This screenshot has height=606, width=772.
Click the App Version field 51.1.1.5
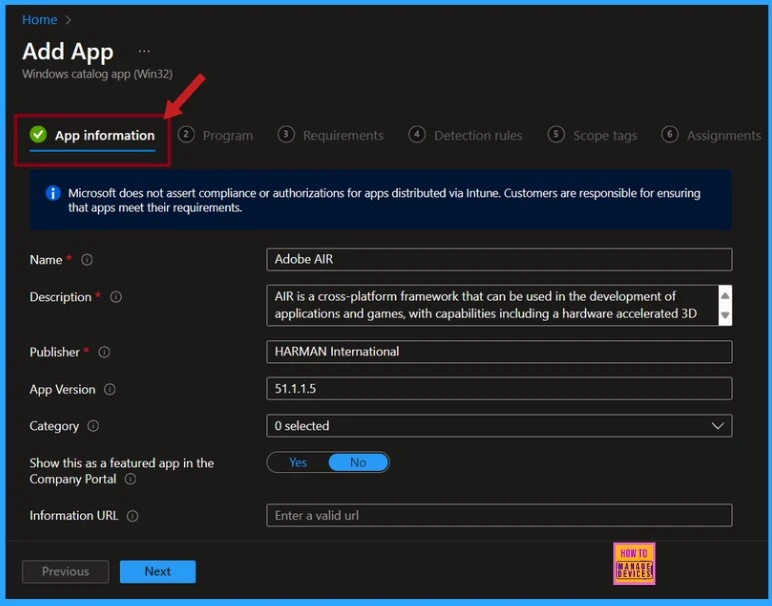[499, 389]
